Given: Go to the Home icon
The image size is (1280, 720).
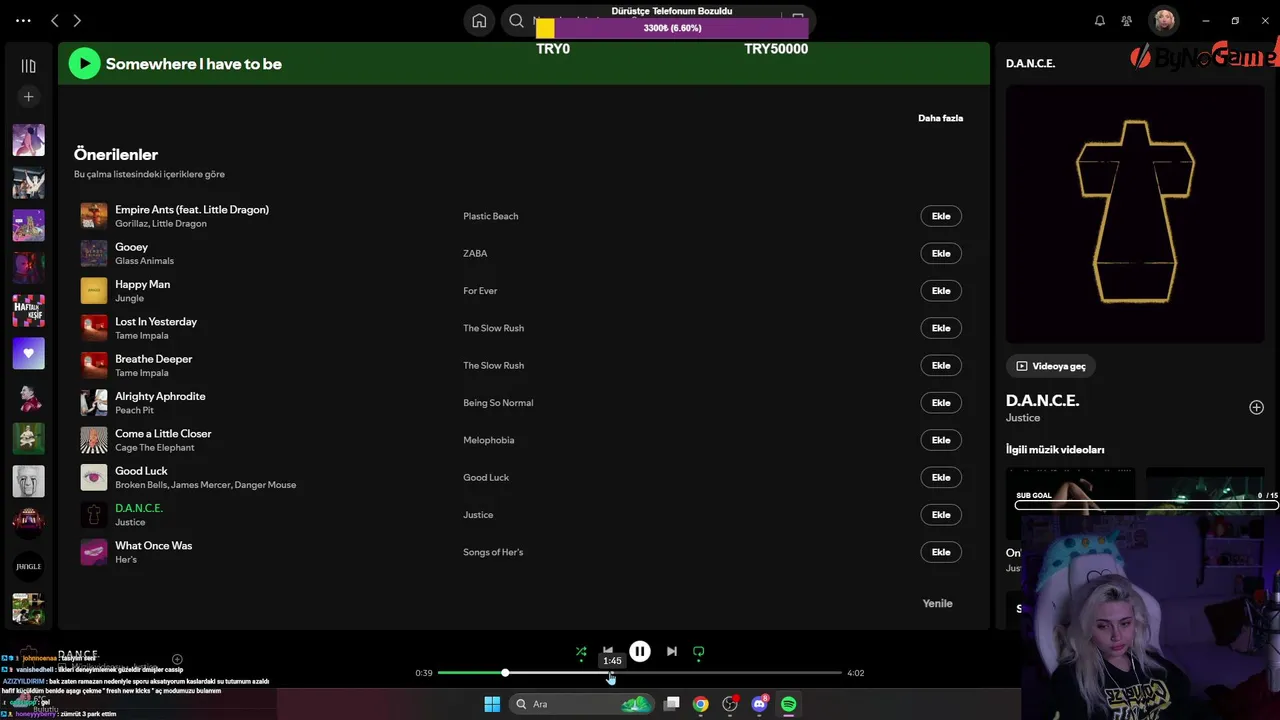Looking at the screenshot, I should [x=479, y=20].
